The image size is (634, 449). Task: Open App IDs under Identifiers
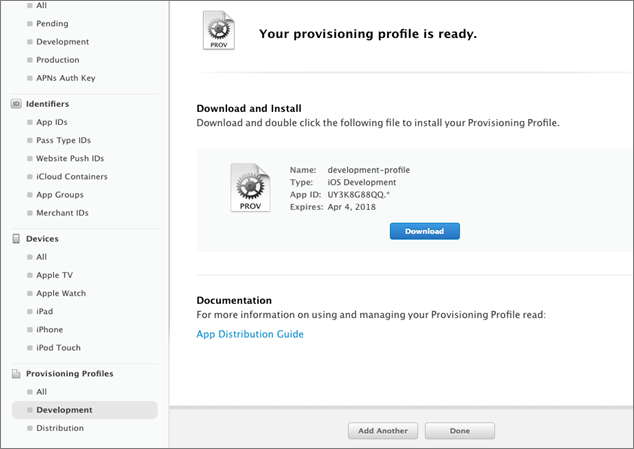coord(52,122)
